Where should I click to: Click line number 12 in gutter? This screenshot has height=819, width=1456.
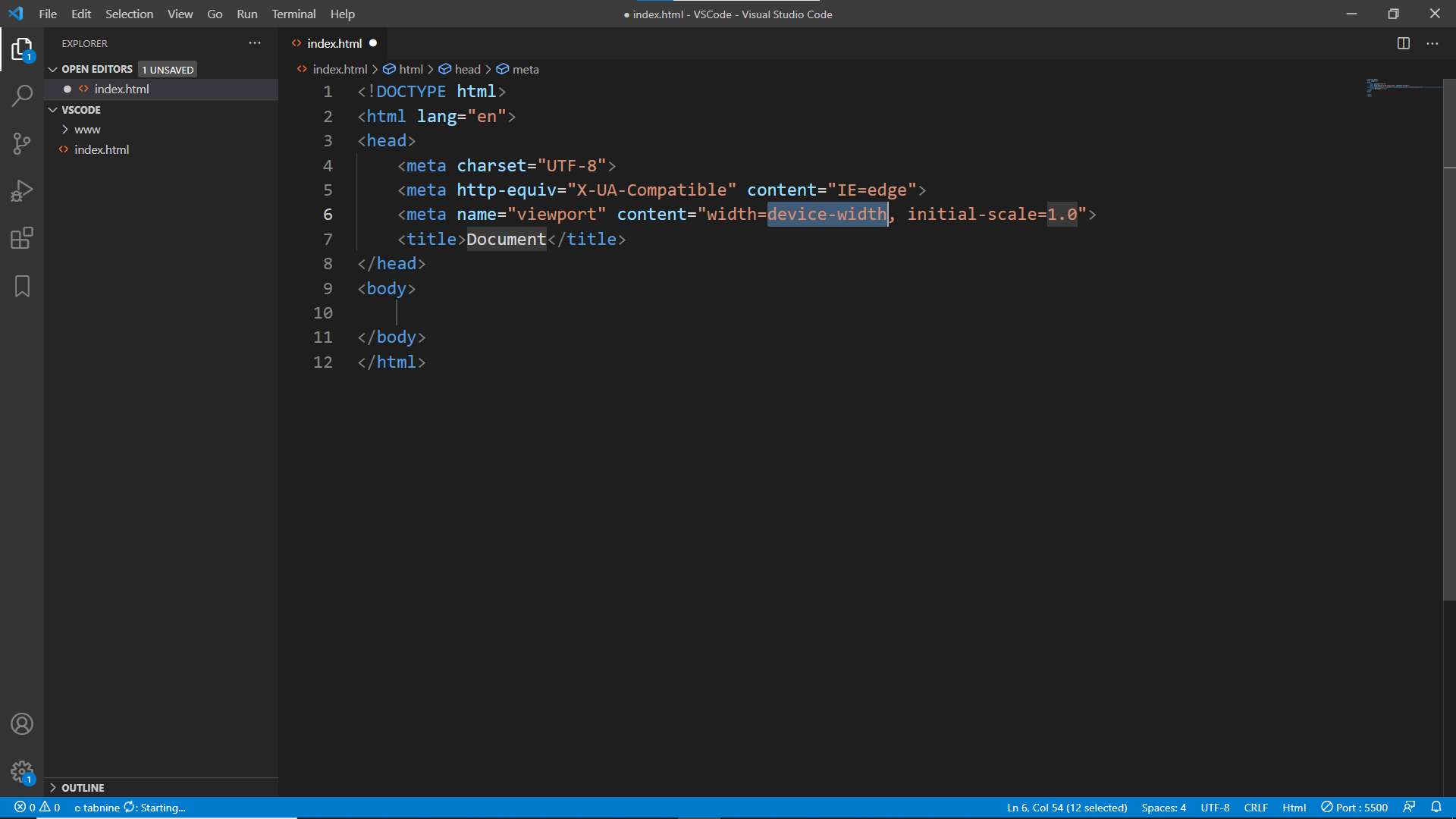pyautogui.click(x=323, y=362)
